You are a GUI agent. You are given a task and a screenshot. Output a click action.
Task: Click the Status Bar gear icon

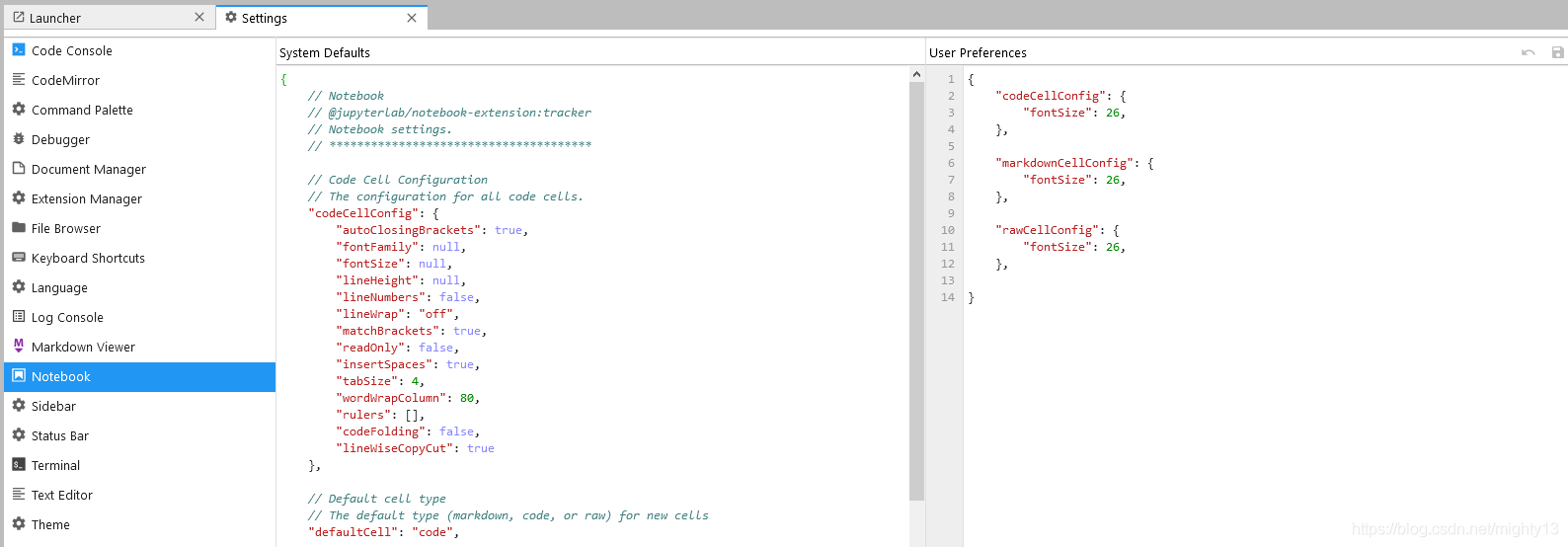click(19, 434)
